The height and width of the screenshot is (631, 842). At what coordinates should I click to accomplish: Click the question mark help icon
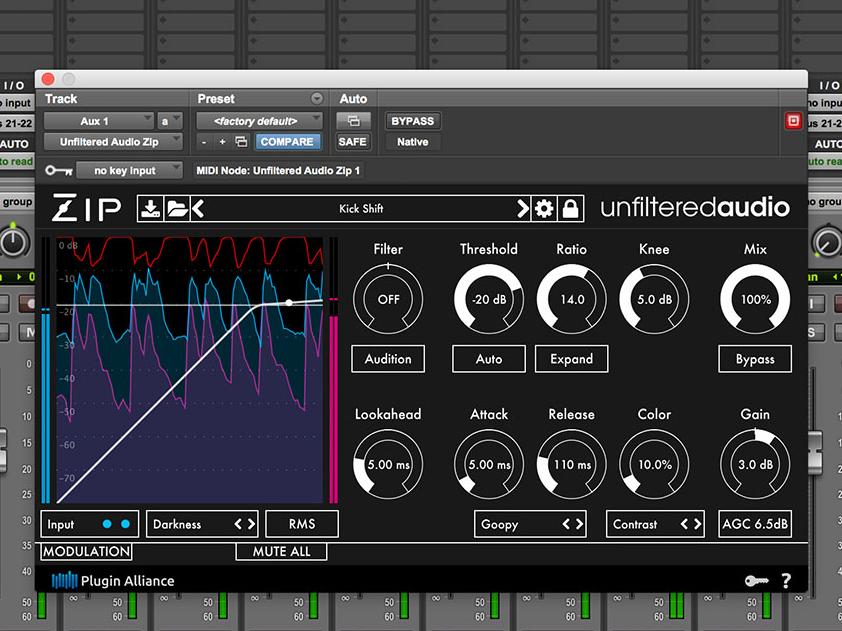[x=786, y=581]
